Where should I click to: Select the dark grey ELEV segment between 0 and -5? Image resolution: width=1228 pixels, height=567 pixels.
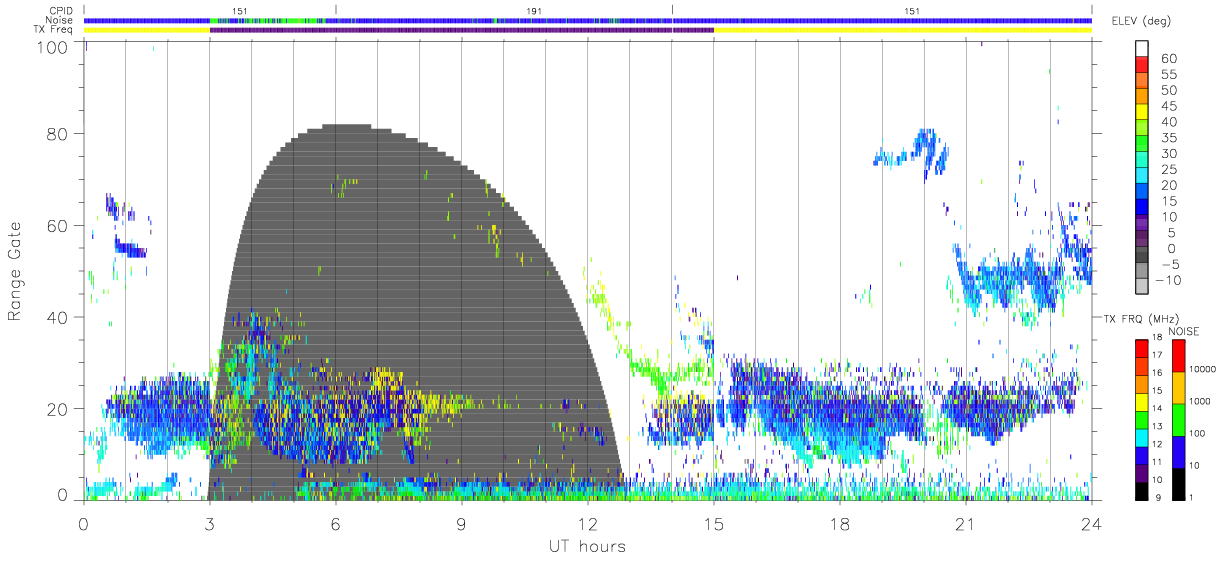coord(1144,256)
